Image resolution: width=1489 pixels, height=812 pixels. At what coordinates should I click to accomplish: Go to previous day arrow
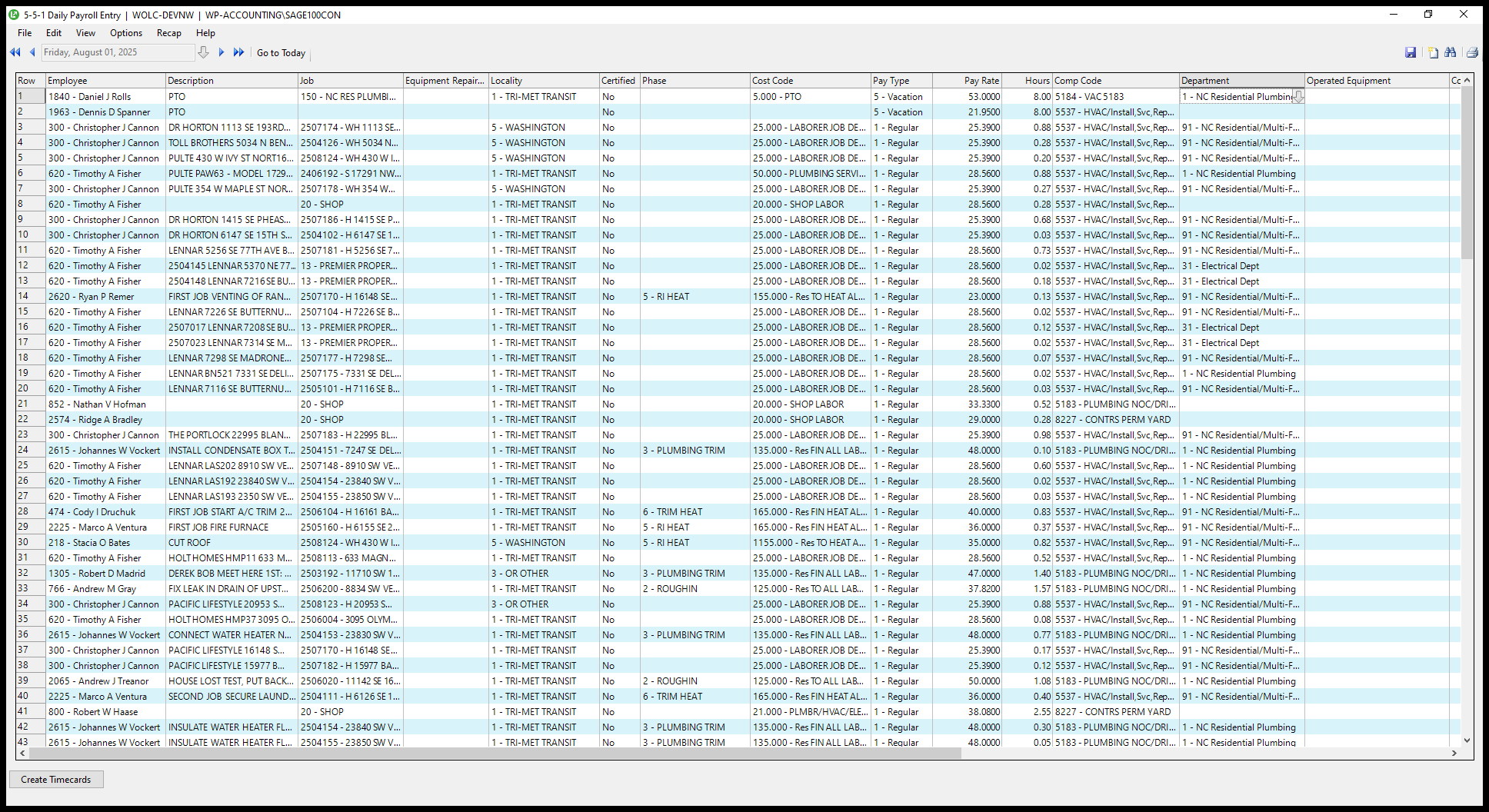pos(32,52)
